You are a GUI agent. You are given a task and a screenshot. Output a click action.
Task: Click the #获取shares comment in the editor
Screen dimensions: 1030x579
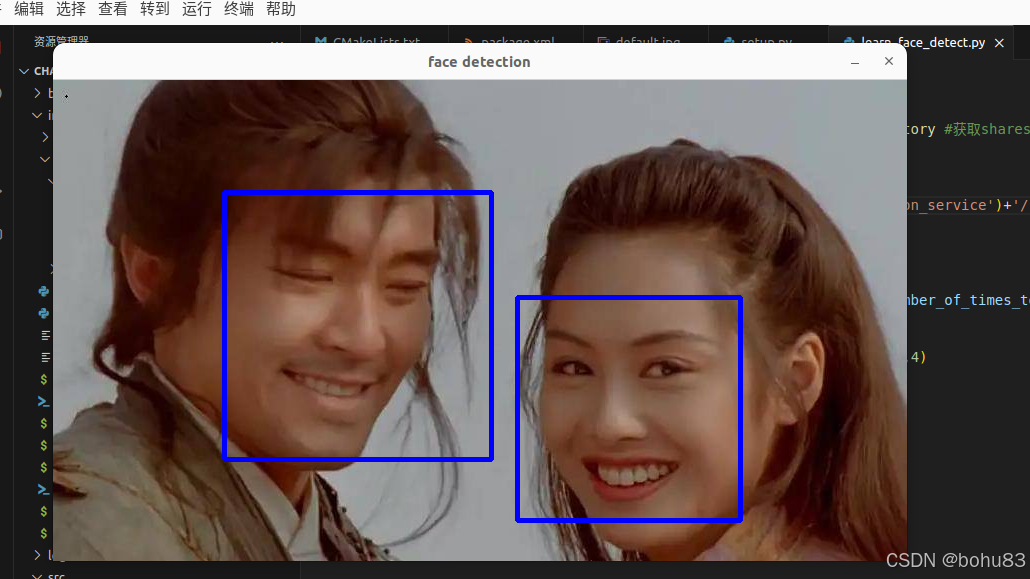point(987,129)
